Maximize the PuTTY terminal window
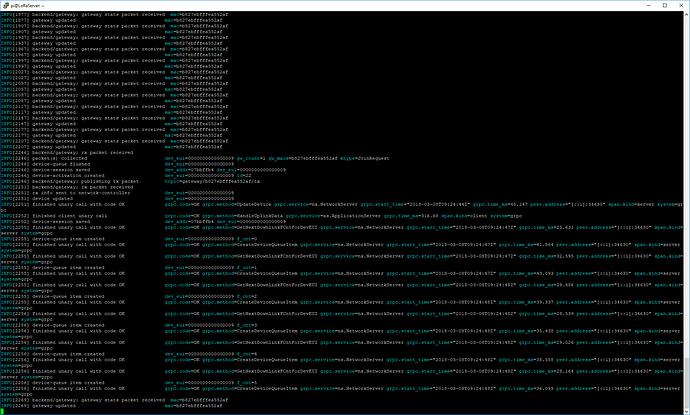The height and width of the screenshot is (415, 690). tap(665, 5)
